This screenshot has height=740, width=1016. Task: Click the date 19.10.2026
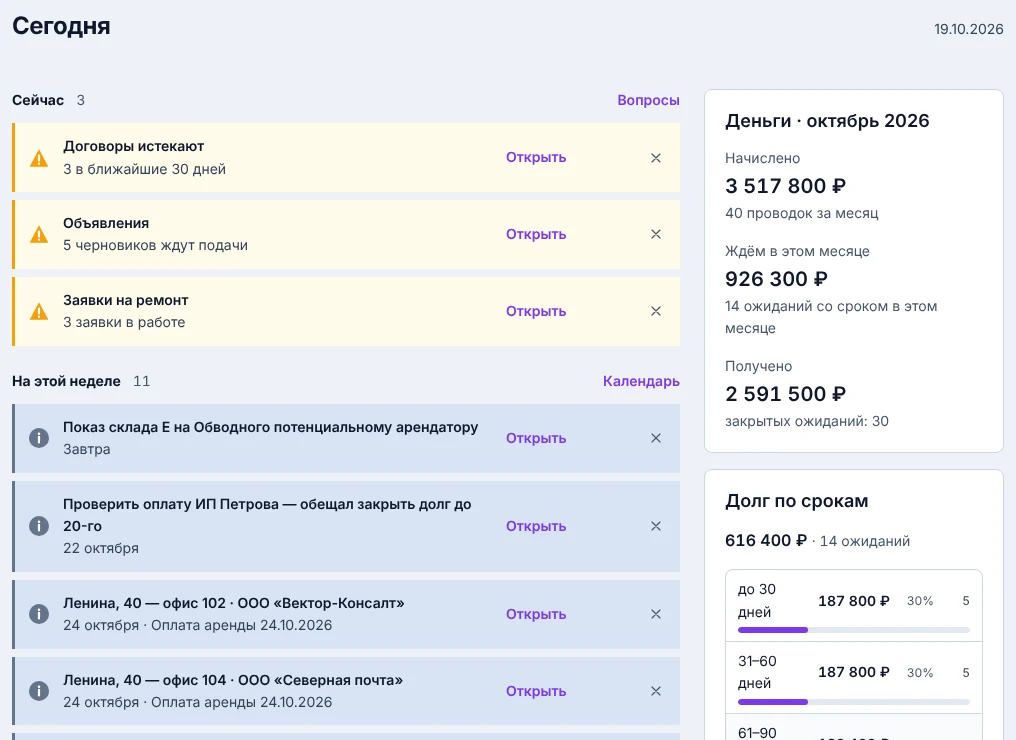(968, 29)
